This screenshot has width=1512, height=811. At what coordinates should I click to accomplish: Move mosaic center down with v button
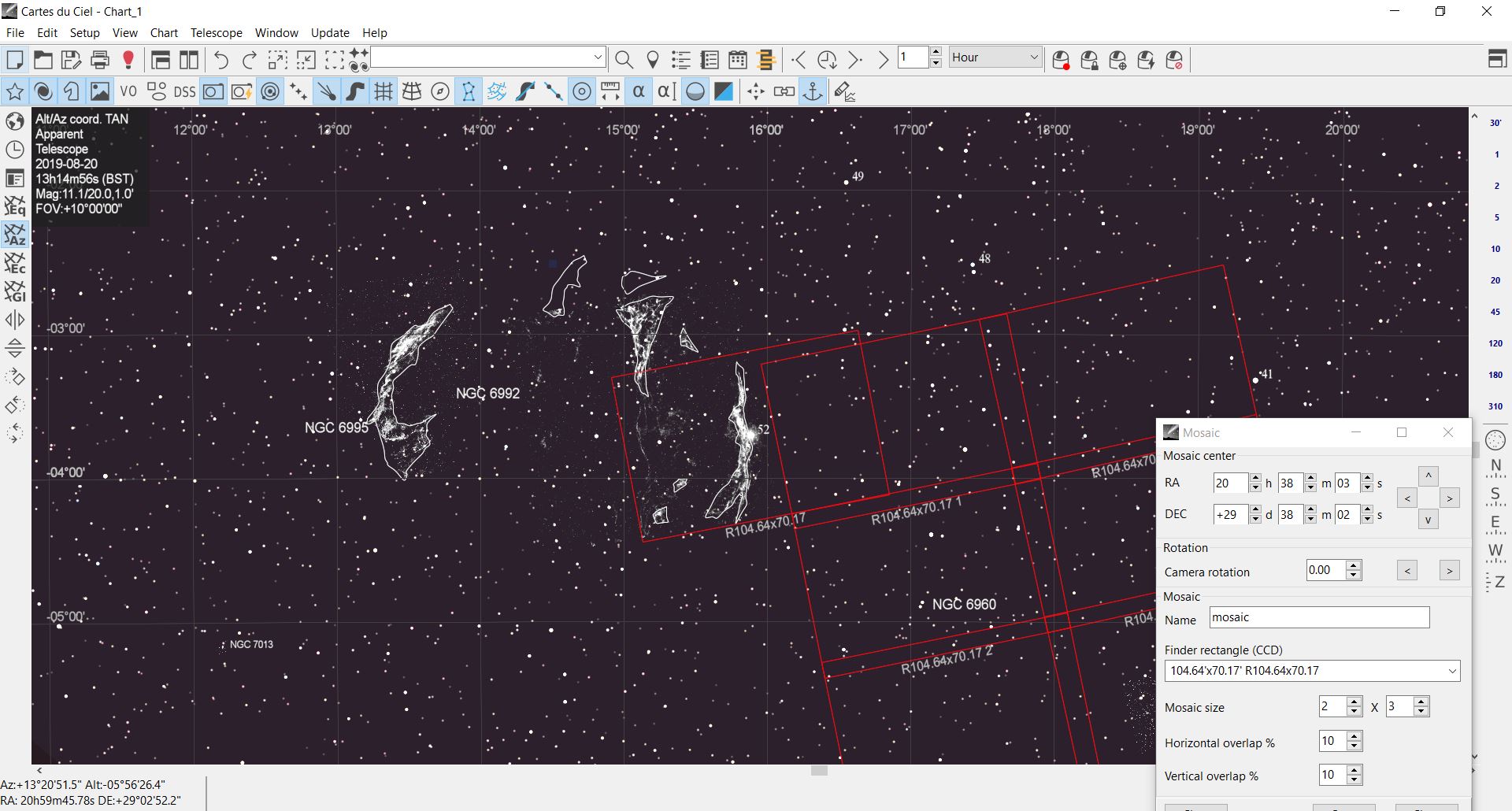pyautogui.click(x=1429, y=520)
